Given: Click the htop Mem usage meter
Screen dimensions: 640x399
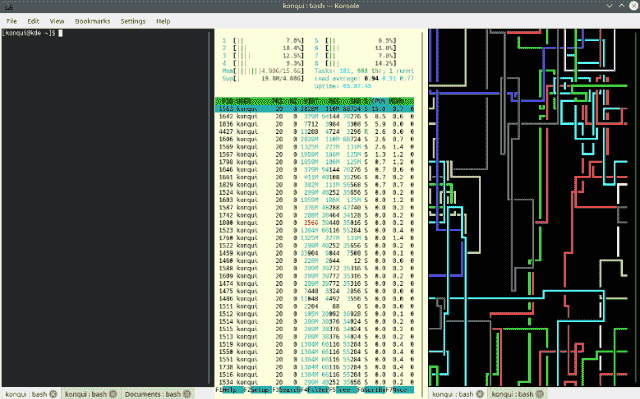Looking at the screenshot, I should click(263, 71).
